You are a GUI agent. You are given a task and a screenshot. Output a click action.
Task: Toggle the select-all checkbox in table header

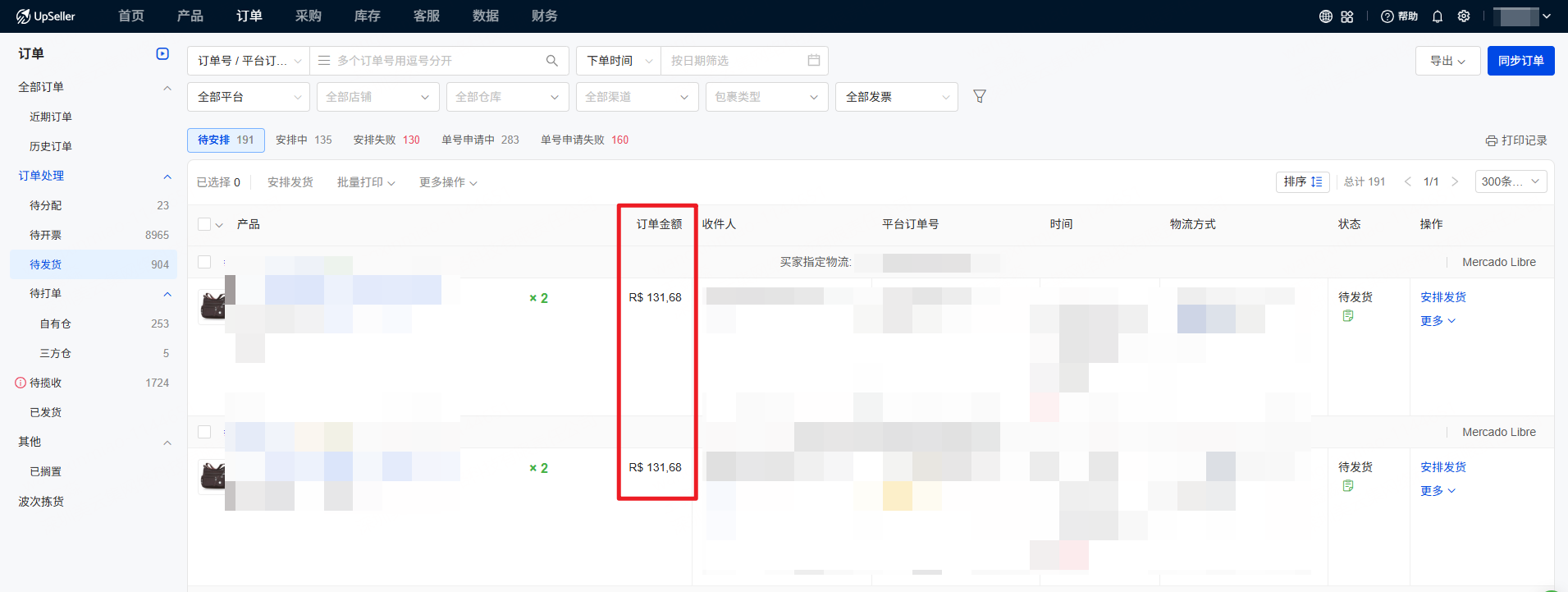point(204,224)
